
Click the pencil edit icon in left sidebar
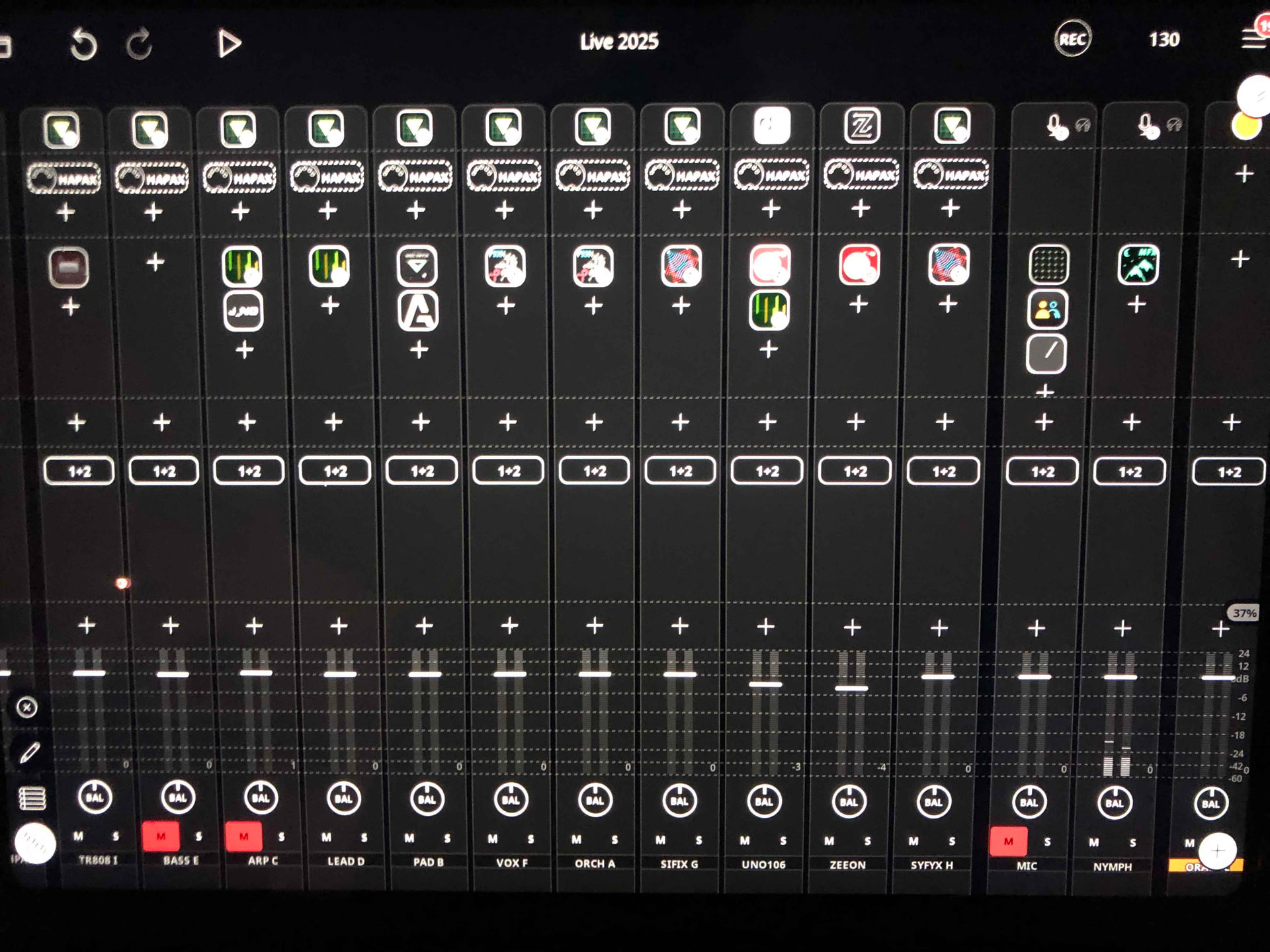click(28, 752)
